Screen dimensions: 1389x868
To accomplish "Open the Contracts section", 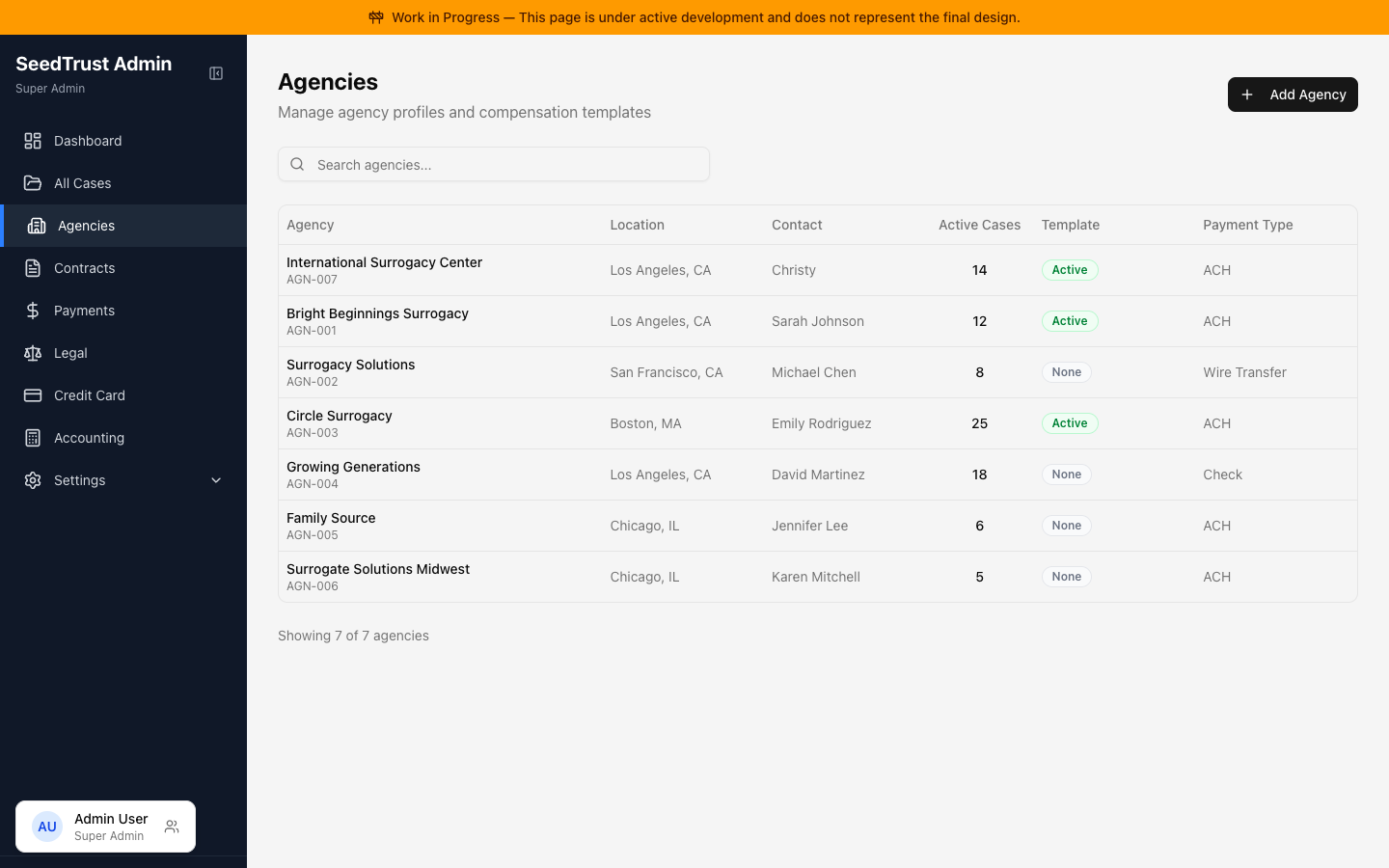I will tap(123, 268).
